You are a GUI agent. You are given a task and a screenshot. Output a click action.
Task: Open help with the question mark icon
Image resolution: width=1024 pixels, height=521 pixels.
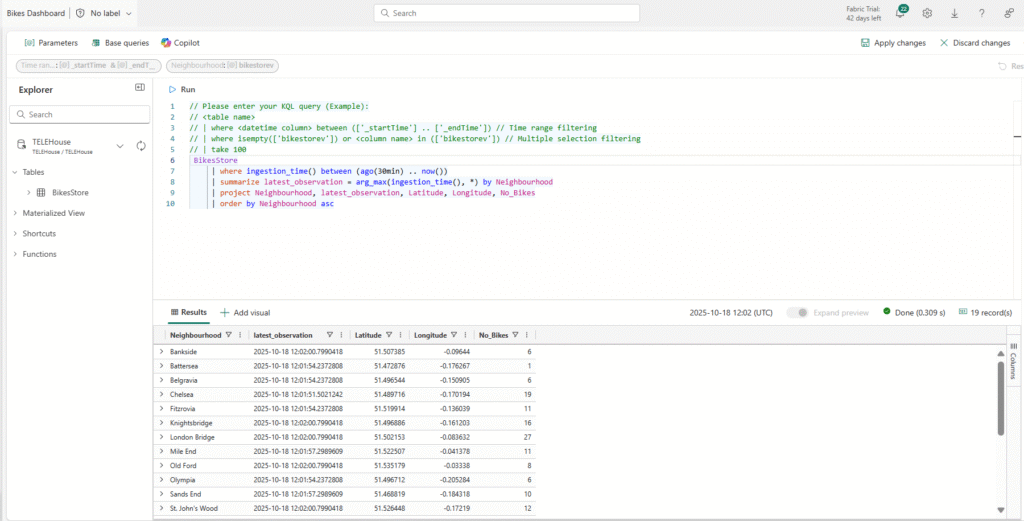click(x=981, y=13)
